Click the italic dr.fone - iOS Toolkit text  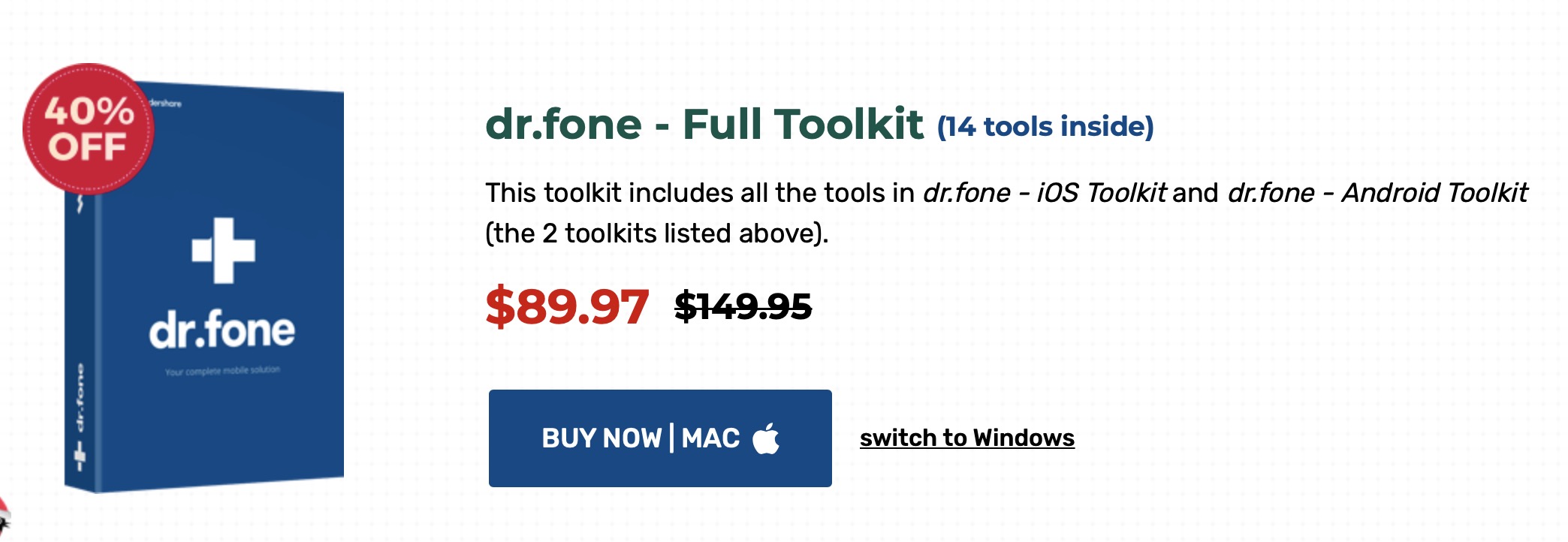tap(1045, 193)
